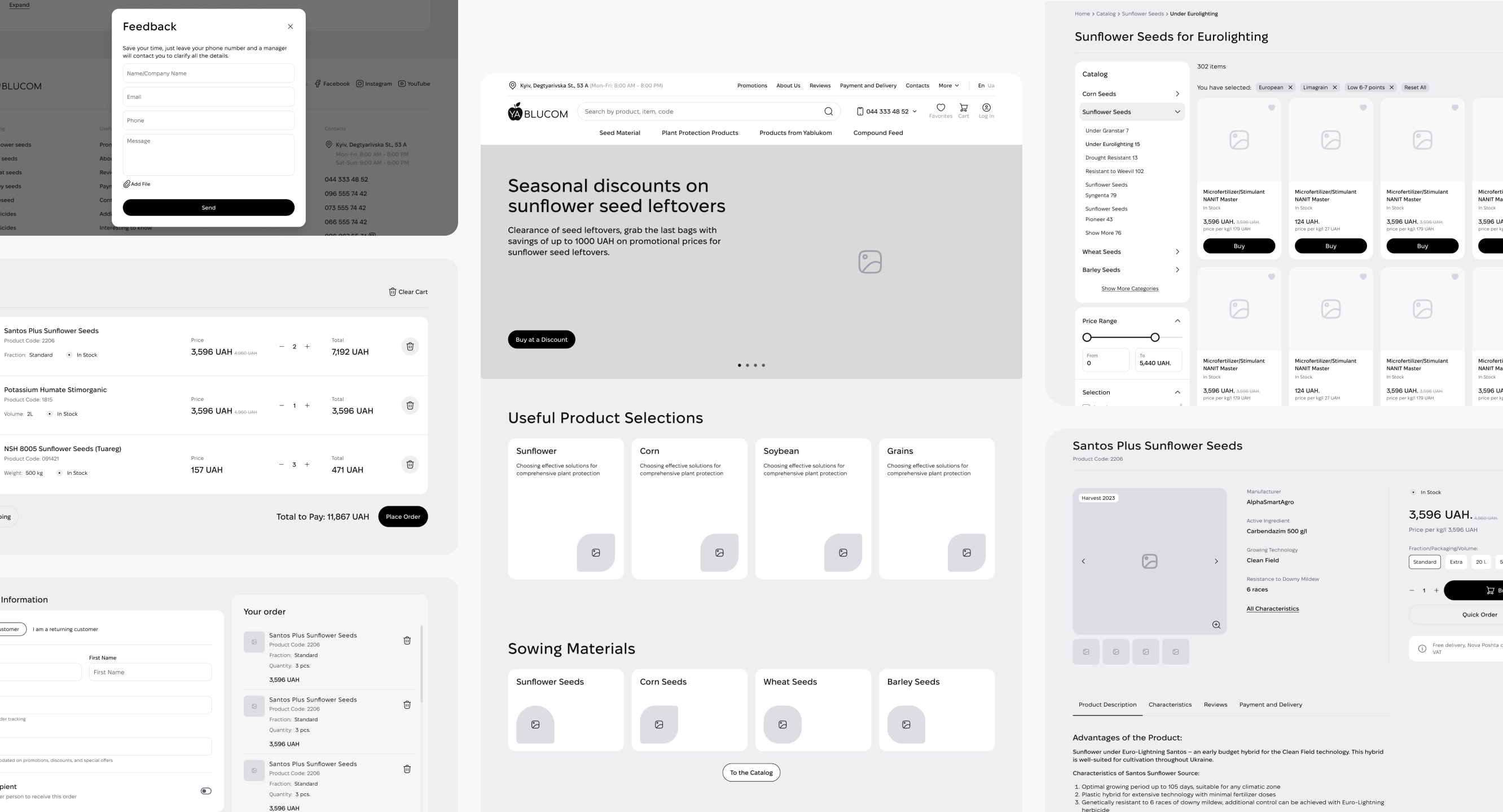1503x812 pixels.
Task: Select 'I am a returning customer' option
Action: [65, 629]
